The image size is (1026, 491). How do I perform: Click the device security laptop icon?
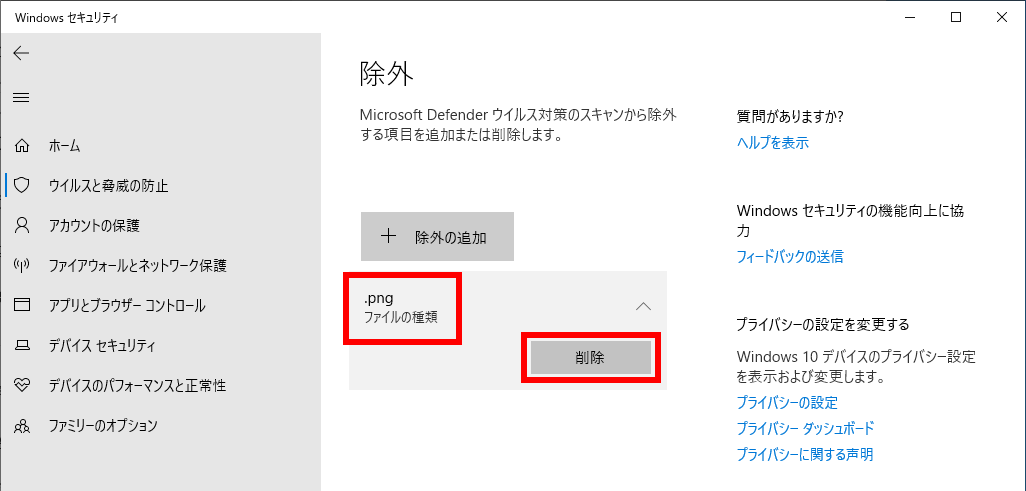tap(22, 345)
